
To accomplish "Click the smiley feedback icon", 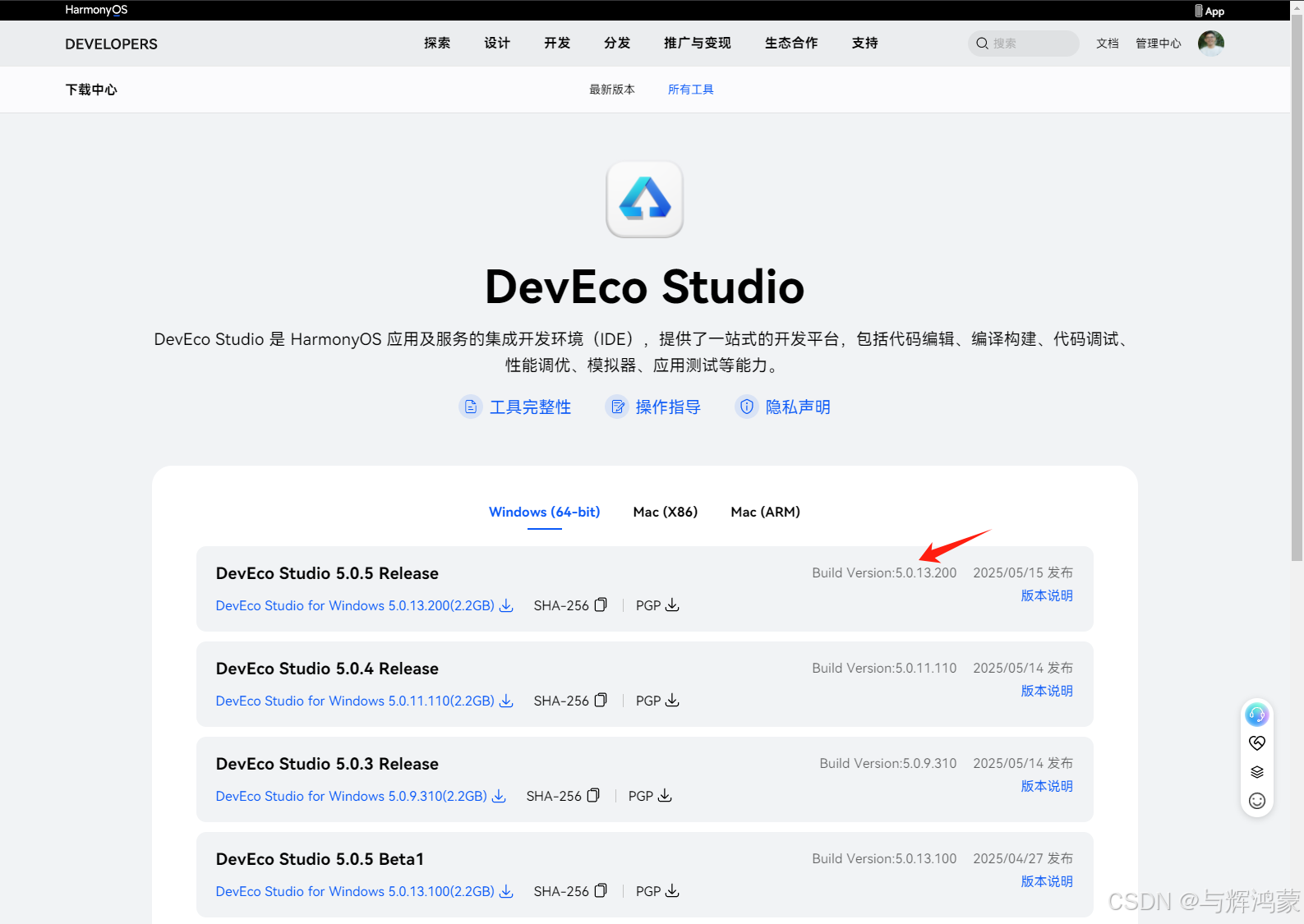I will point(1257,801).
